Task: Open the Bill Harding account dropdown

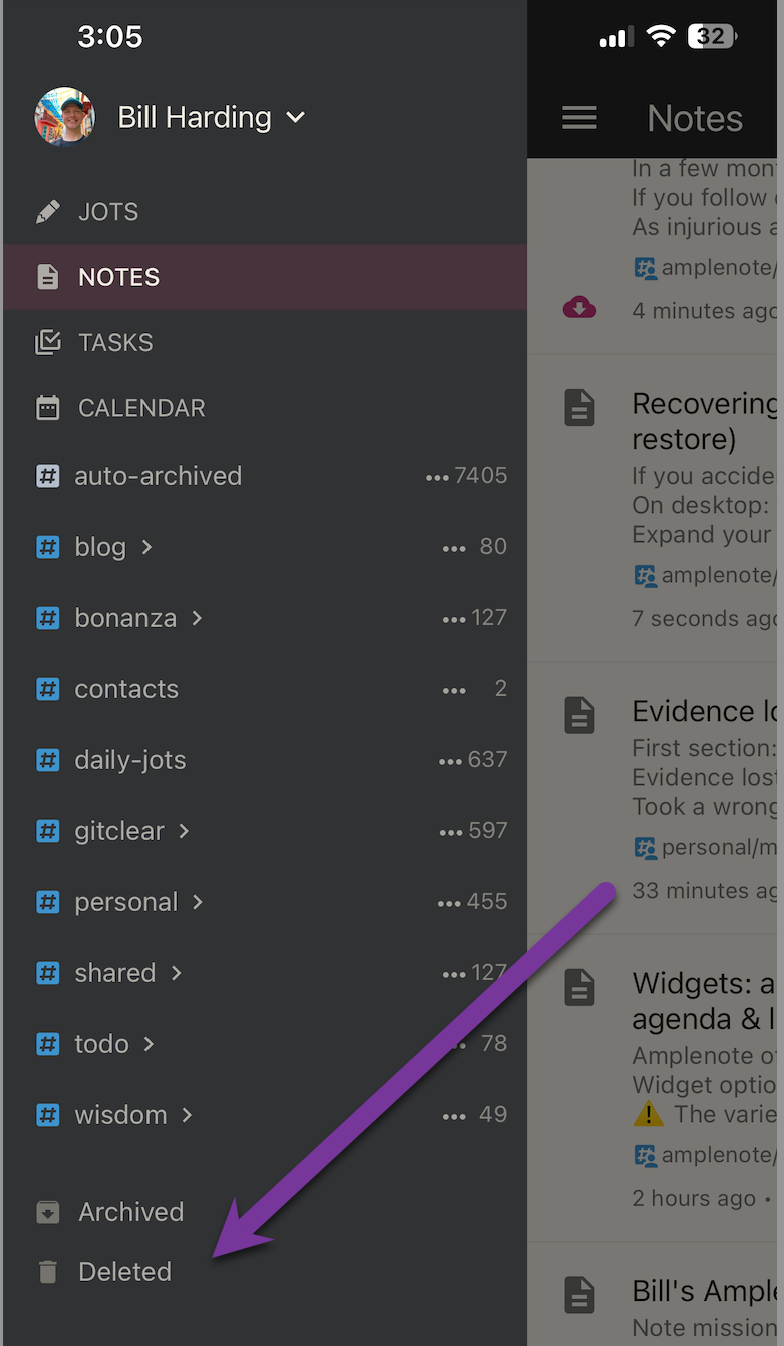Action: pos(295,117)
